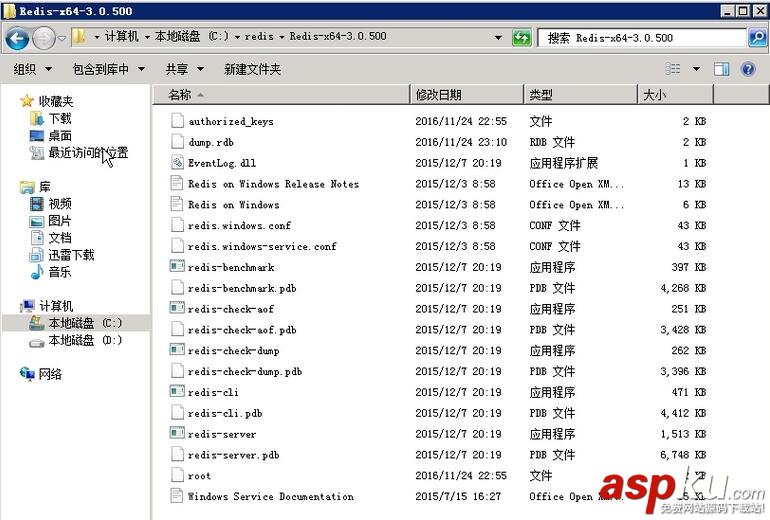Sort by the 修改日期 column header

tap(467, 95)
